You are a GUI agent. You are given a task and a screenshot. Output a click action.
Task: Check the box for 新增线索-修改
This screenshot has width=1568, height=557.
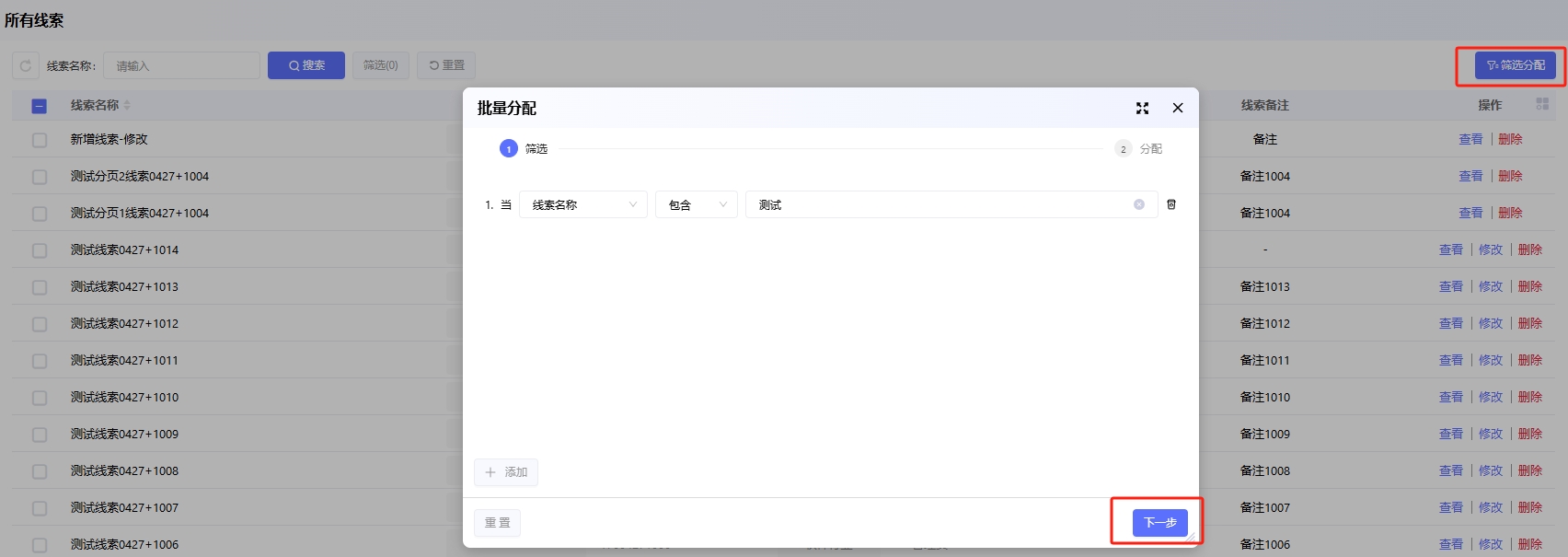(40, 140)
